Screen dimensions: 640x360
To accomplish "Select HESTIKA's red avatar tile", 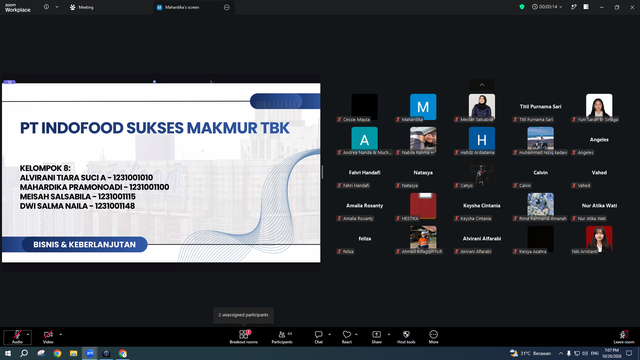I will coord(423,207).
